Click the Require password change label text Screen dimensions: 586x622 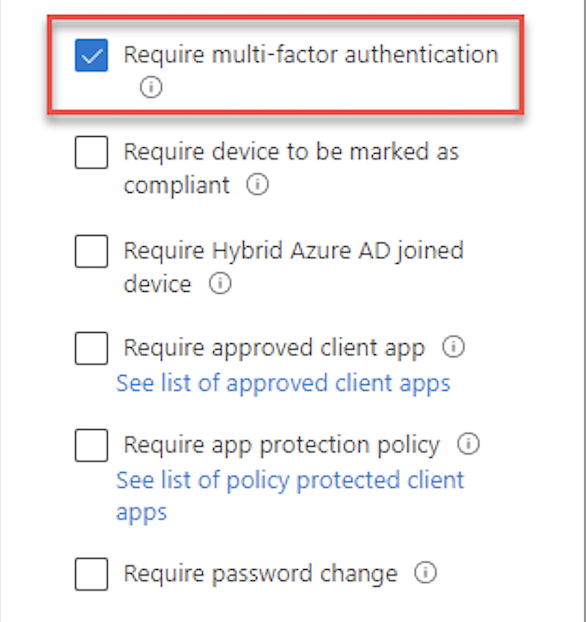pos(261,574)
